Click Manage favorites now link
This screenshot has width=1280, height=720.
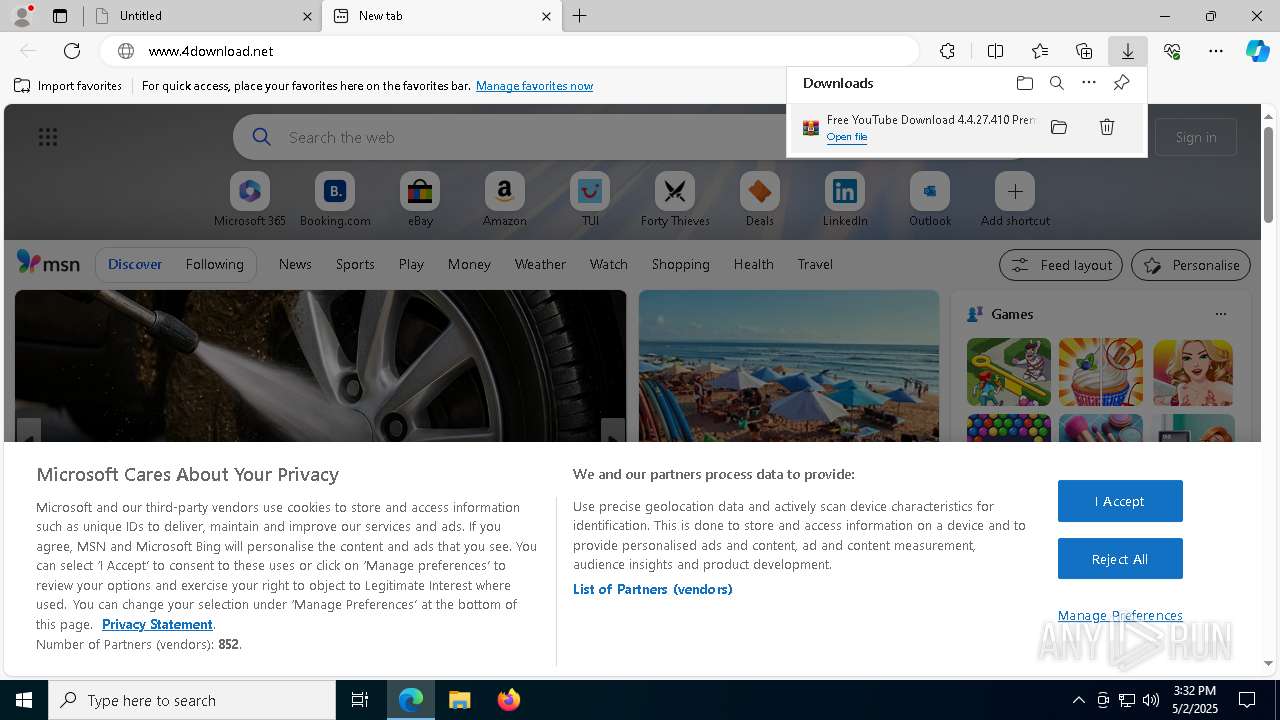(534, 86)
